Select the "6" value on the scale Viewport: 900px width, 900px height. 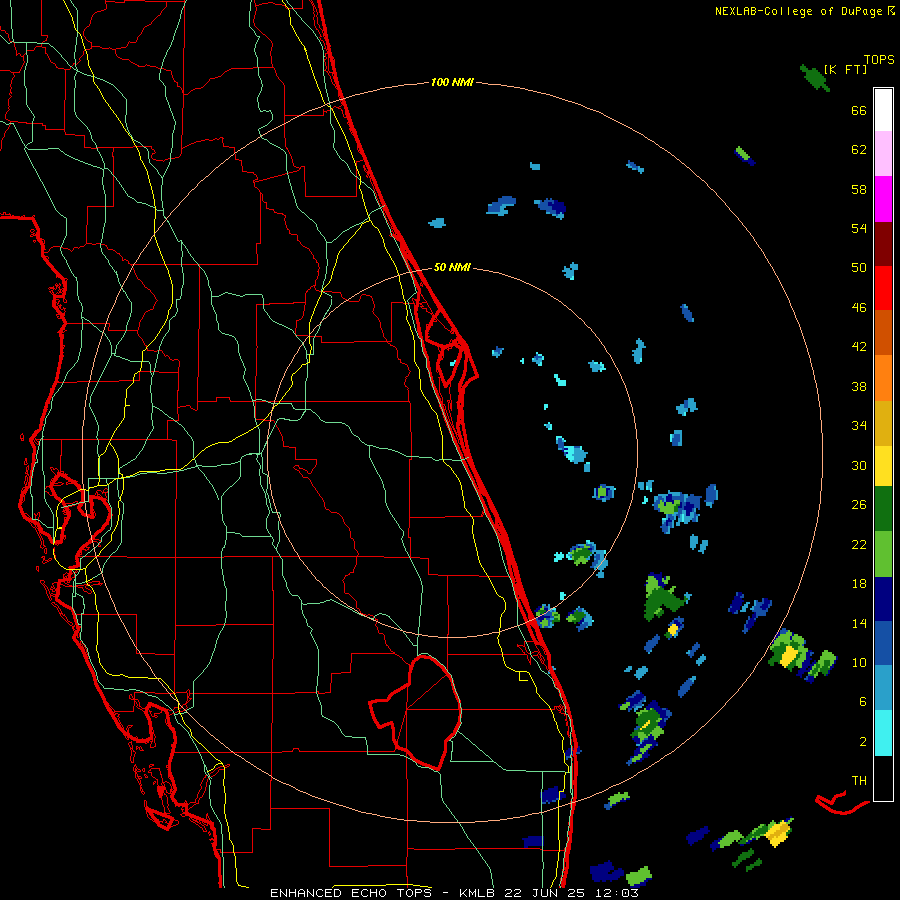(863, 702)
